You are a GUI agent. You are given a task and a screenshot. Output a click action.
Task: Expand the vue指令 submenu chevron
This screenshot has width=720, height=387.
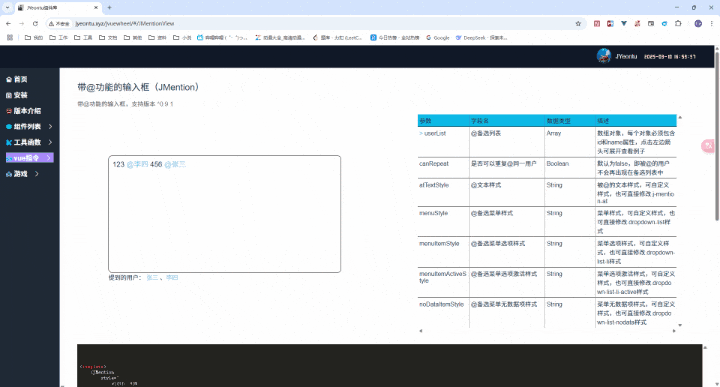(x=49, y=158)
